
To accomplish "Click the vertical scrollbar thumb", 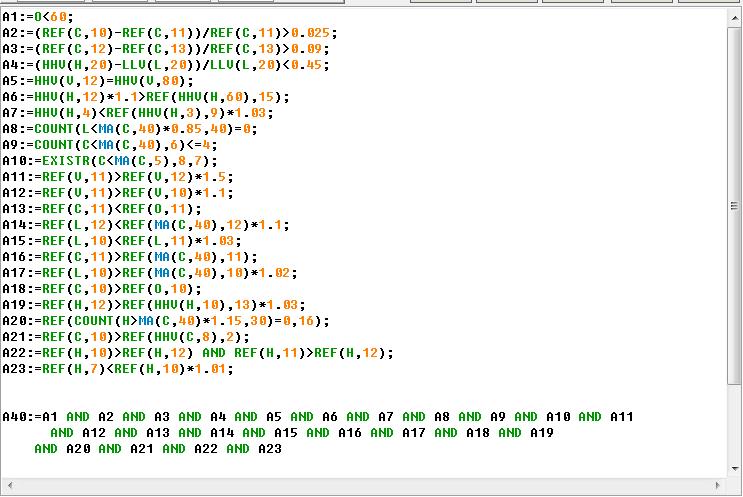I will [x=735, y=206].
